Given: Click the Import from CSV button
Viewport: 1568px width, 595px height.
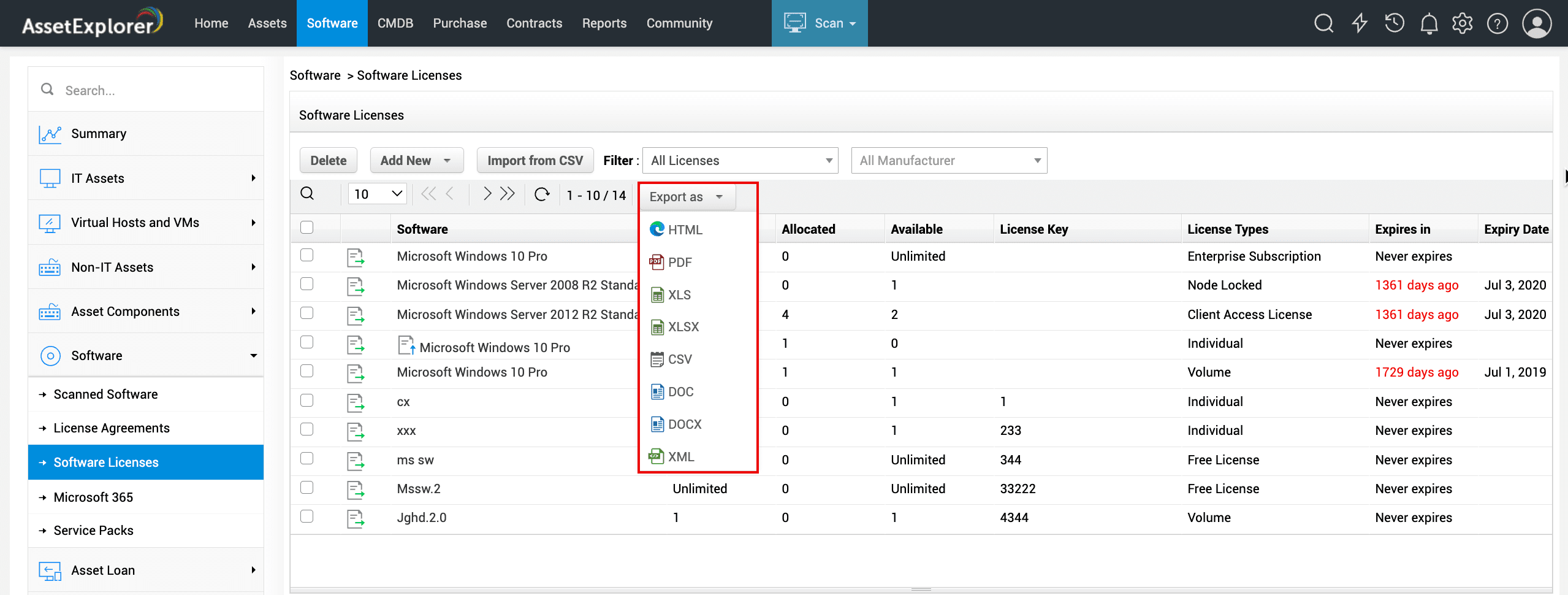Looking at the screenshot, I should point(535,161).
